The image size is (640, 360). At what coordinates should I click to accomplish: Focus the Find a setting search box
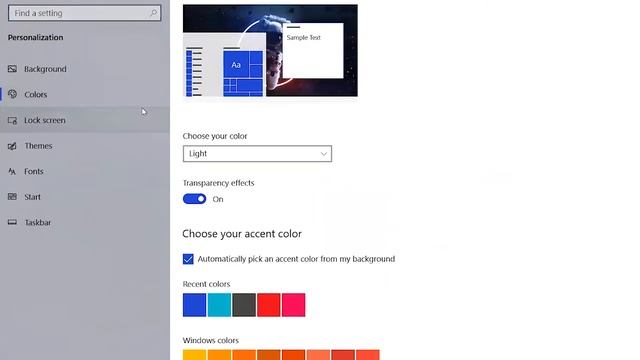click(x=84, y=13)
